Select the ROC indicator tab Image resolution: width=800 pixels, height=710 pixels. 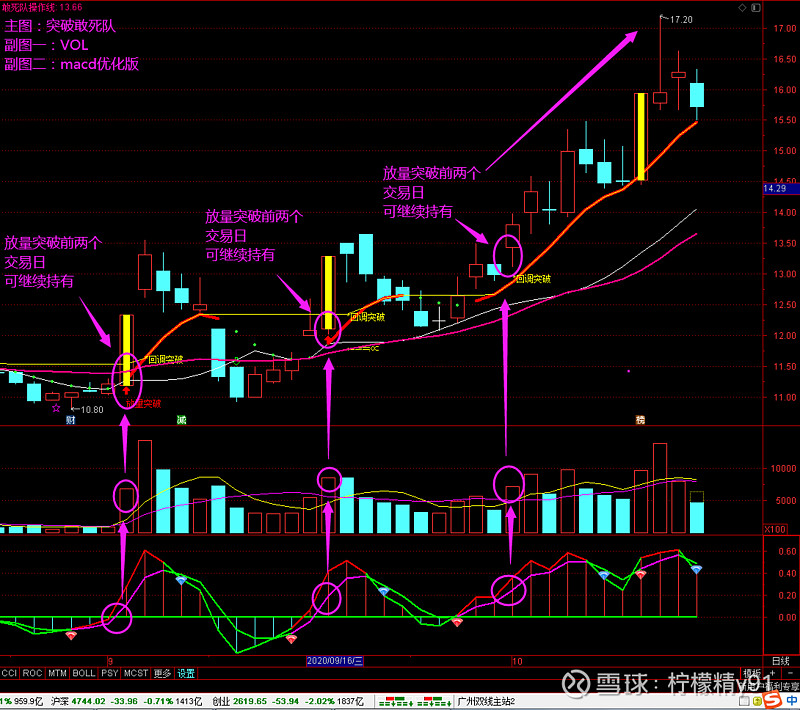[x=32, y=673]
